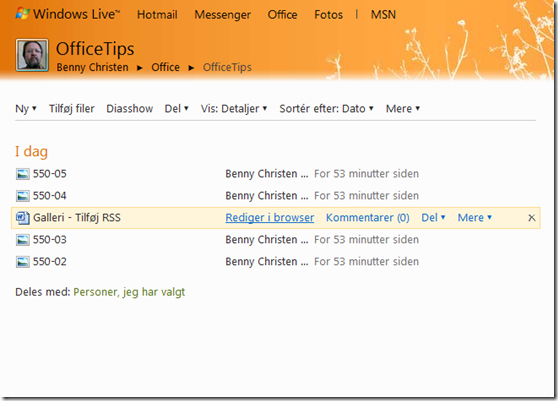Click the Windows Live logo icon
Screen dimensions: 558x401
point(22,14)
